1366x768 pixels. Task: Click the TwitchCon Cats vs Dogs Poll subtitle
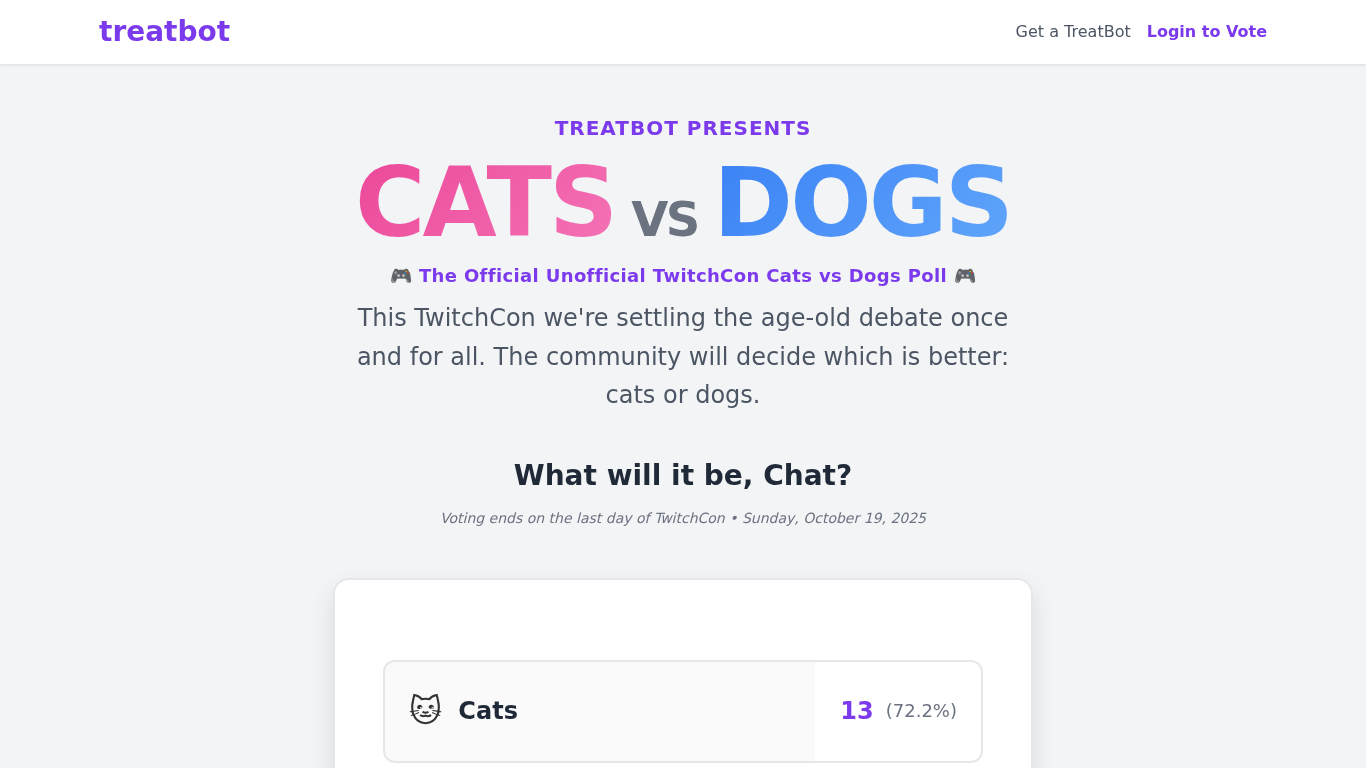coord(683,276)
